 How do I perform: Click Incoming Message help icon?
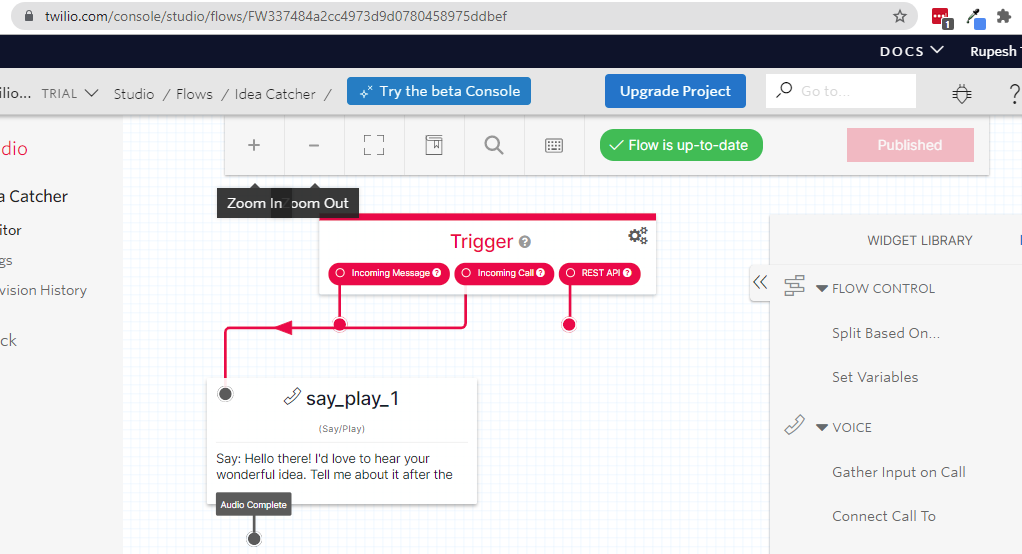click(x=437, y=273)
